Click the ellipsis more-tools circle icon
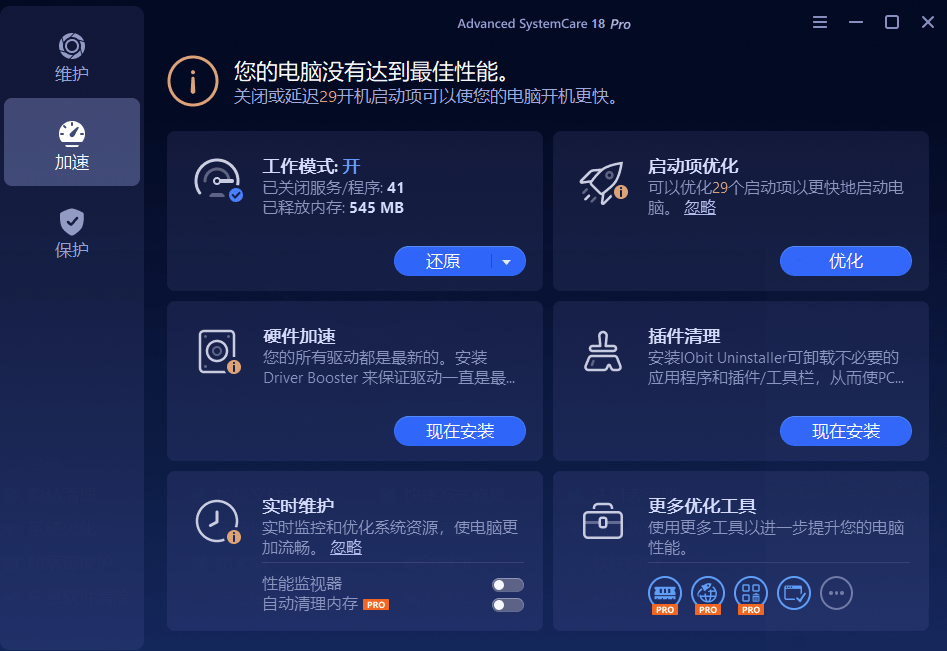Viewport: 947px width, 651px height. click(836, 593)
